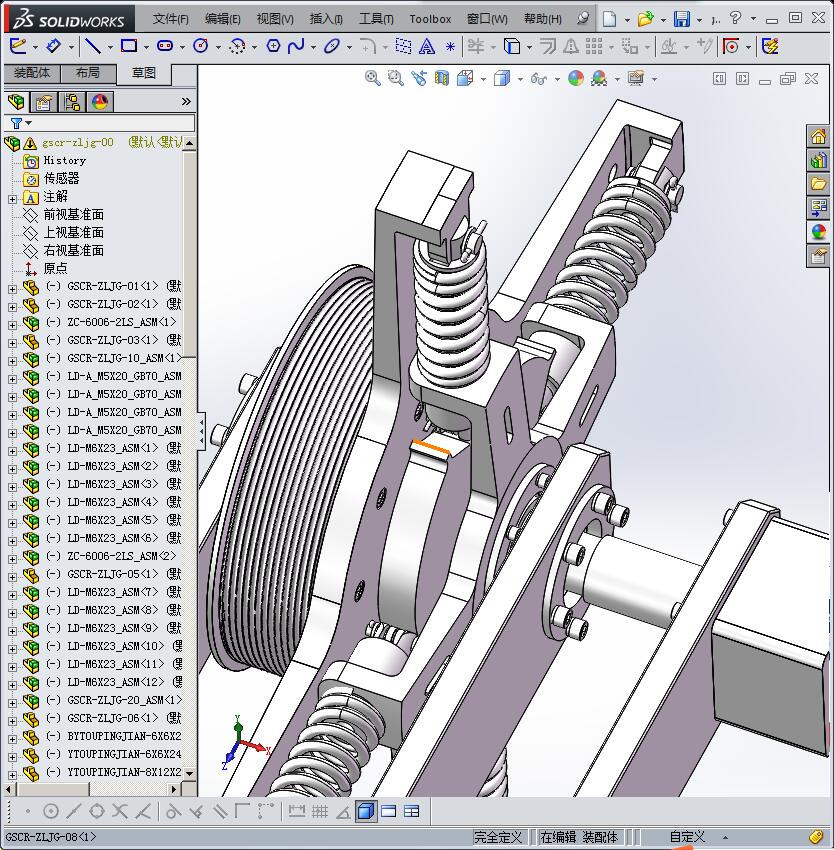Click the Linear Sketch Pattern tool
This screenshot has height=850, width=834.
(594, 46)
